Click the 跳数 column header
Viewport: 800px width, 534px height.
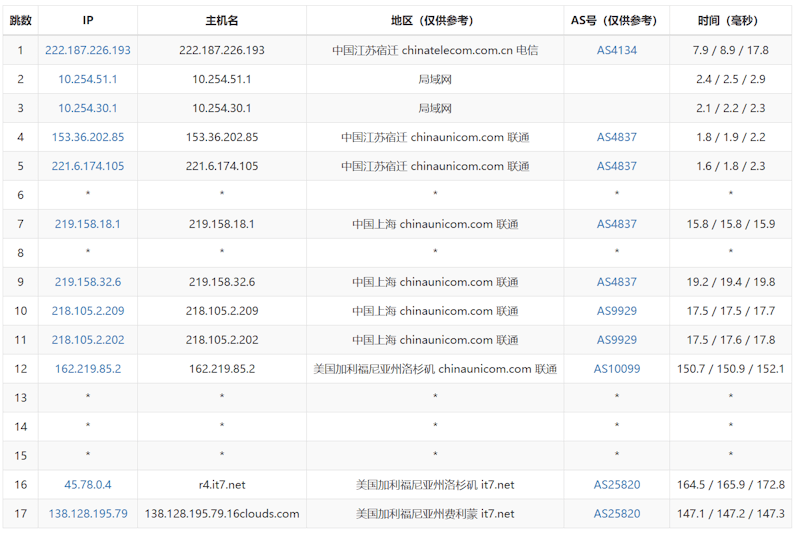tap(20, 20)
